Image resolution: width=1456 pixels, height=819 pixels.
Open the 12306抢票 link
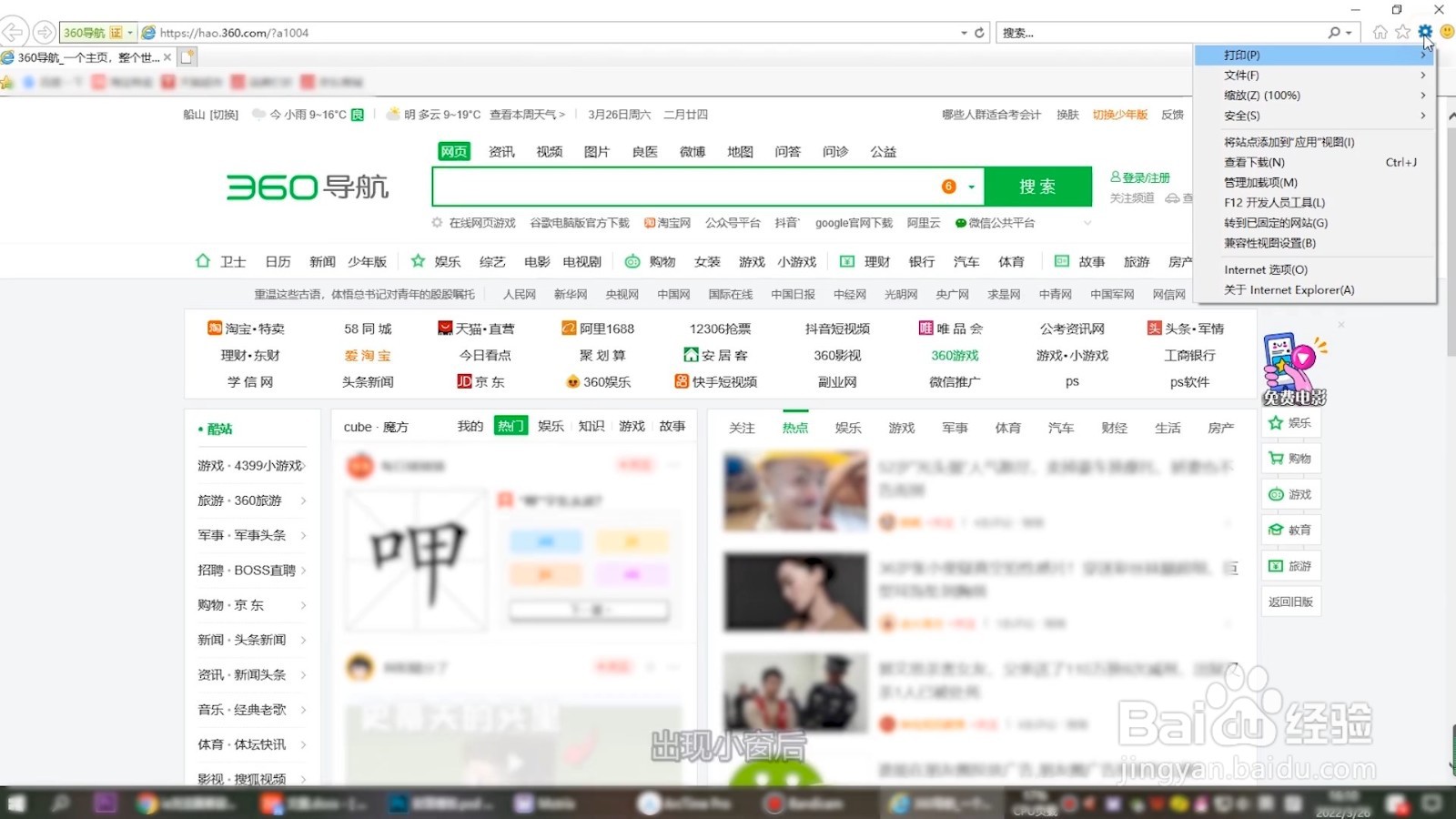[720, 329]
